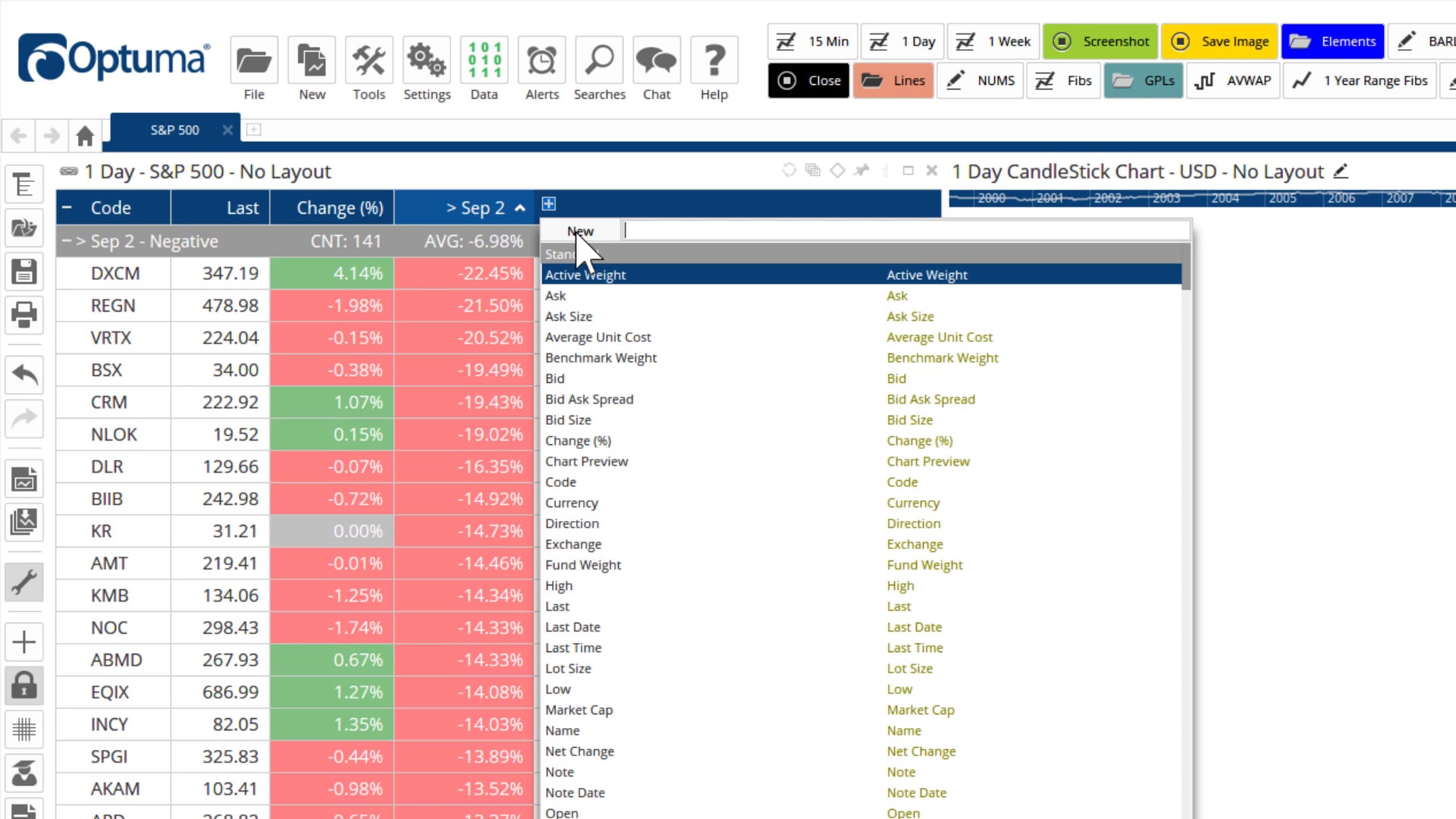The width and height of the screenshot is (1456, 819).
Task: Click the plus add icon in sidebar
Action: [x=24, y=642]
